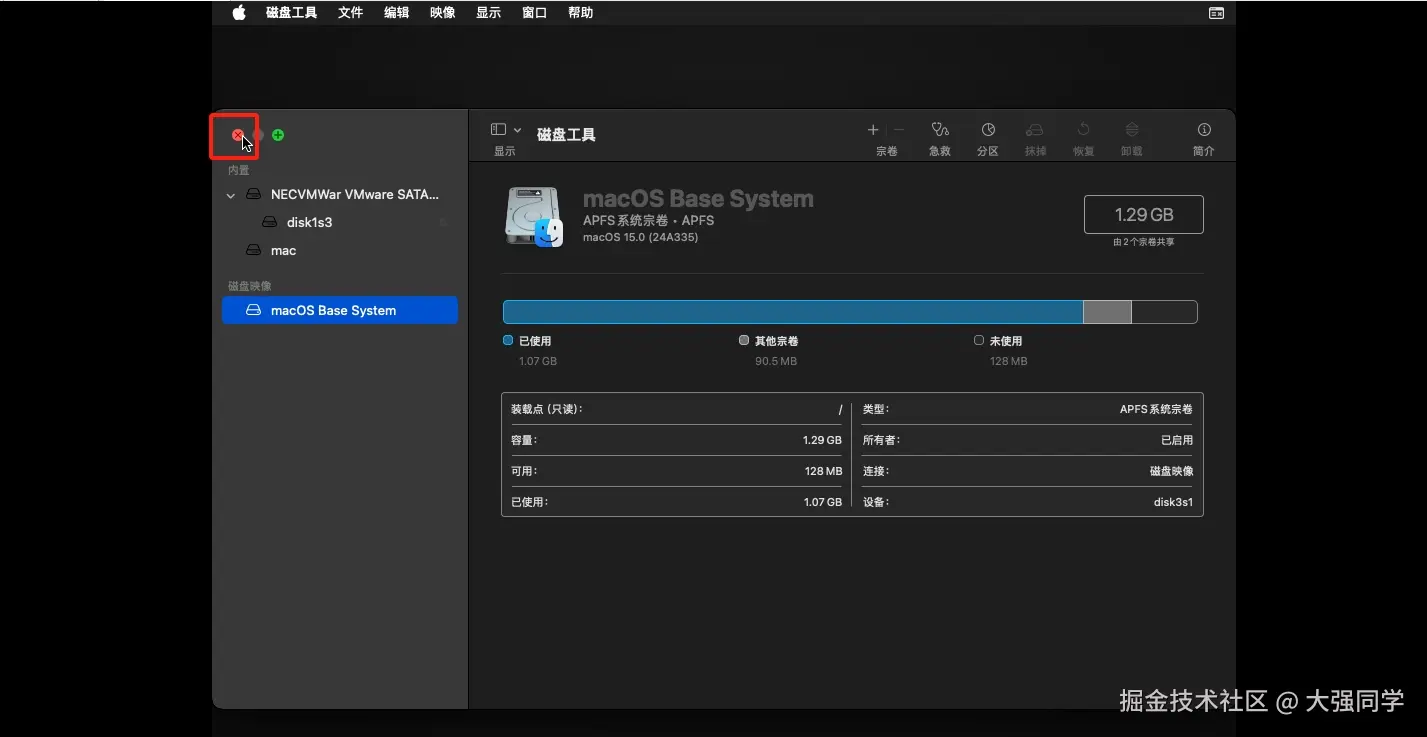Click the 类型 value APFS 系统宗卷

coord(1156,409)
